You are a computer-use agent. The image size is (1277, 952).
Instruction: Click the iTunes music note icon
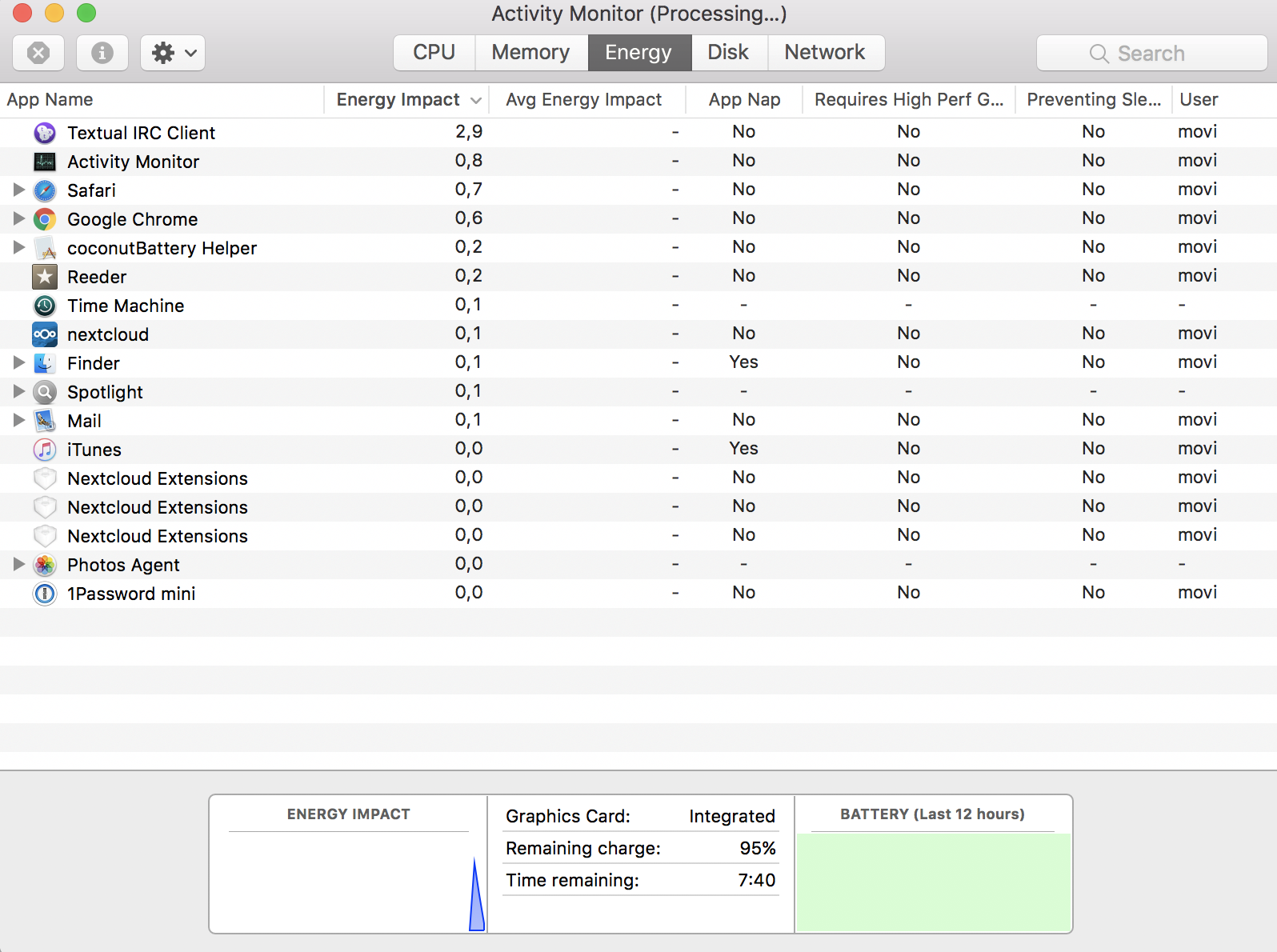(x=45, y=450)
